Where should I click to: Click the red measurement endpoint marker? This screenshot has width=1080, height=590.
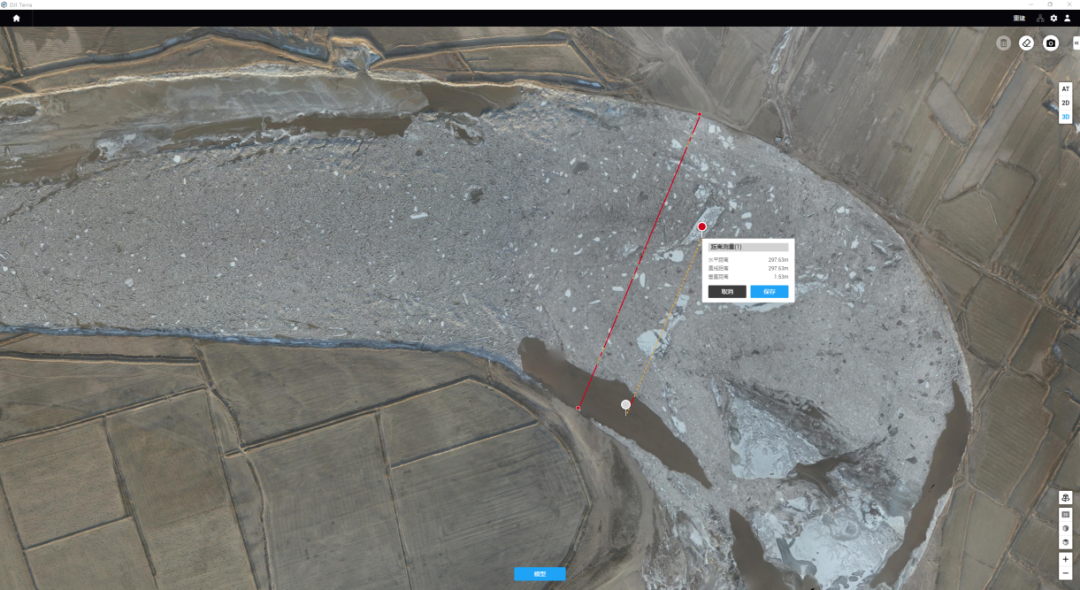pyautogui.click(x=702, y=227)
